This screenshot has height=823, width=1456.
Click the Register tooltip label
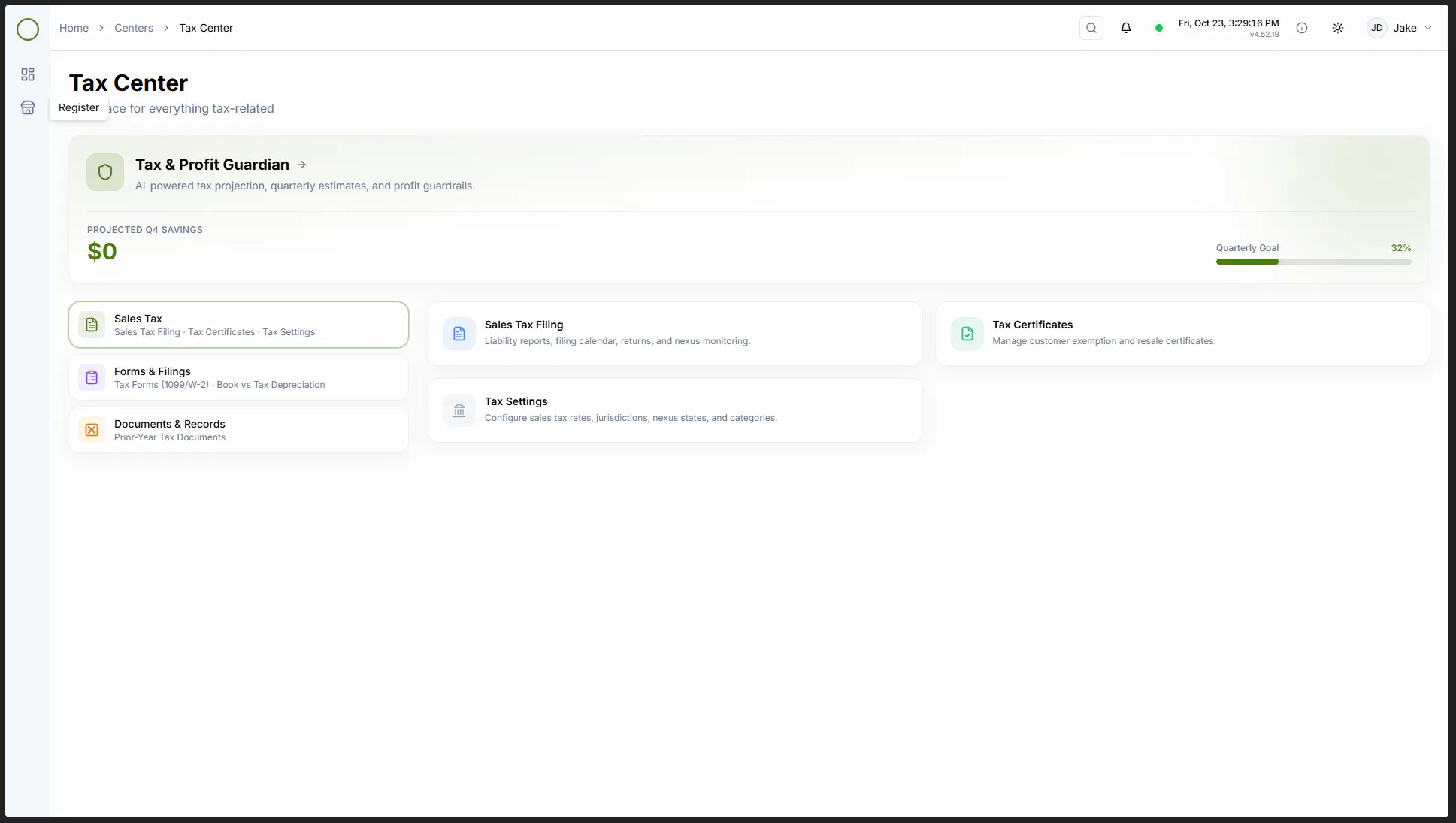coord(79,107)
